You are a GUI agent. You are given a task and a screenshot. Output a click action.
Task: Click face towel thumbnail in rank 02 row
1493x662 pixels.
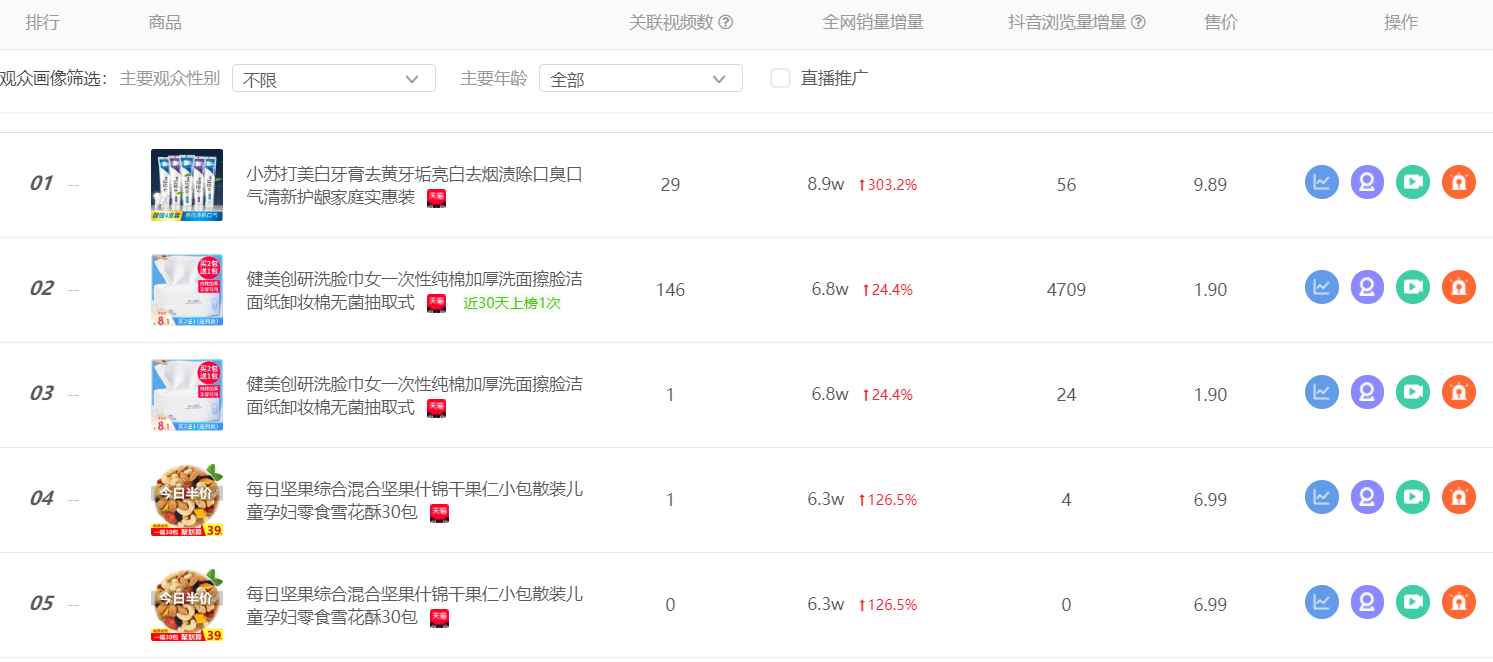point(187,290)
